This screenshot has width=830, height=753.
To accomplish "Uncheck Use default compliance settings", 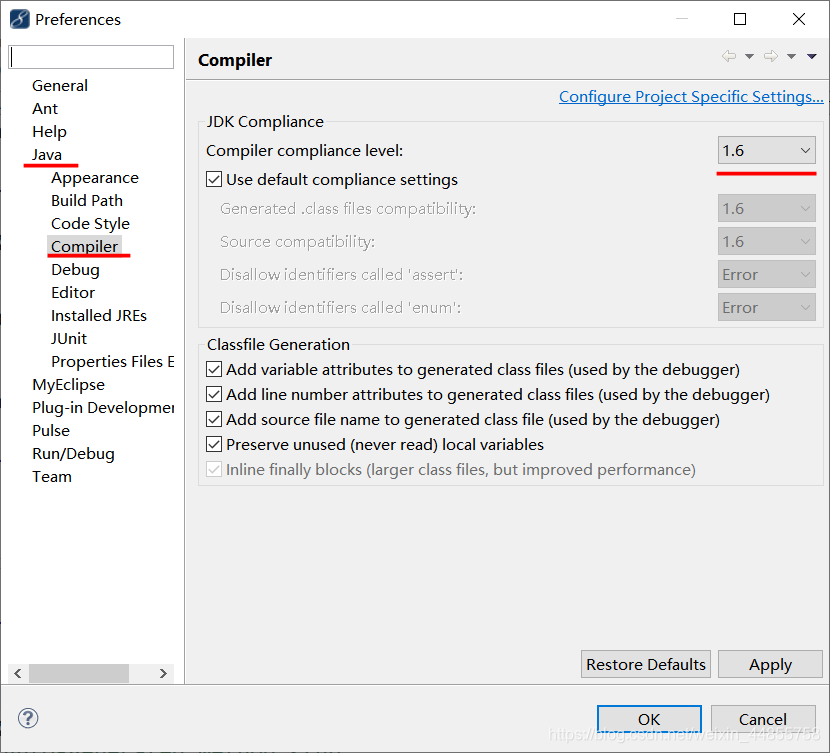I will (214, 179).
